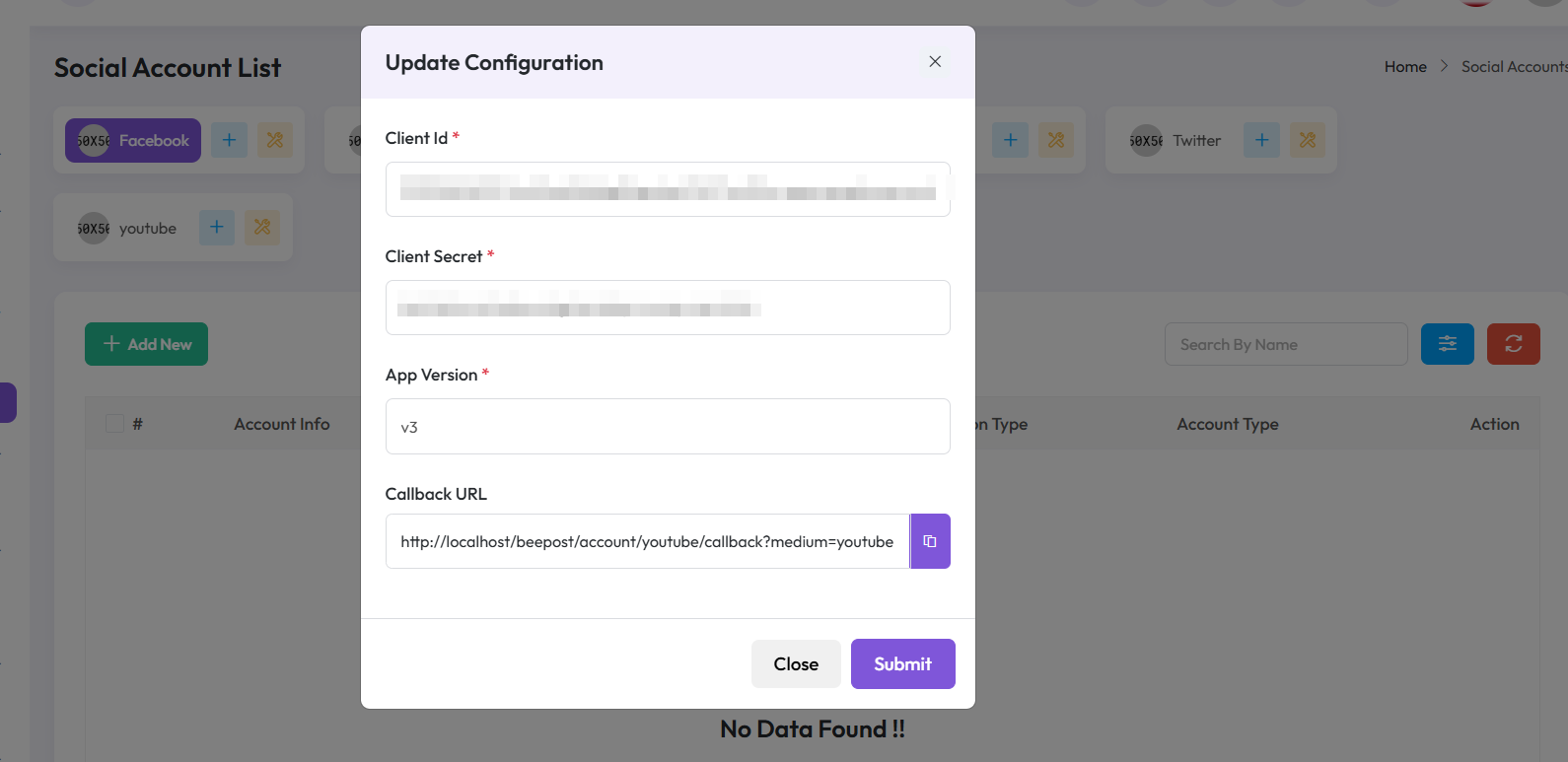
Task: Go to the Home breadcrumb link
Action: point(1405,66)
